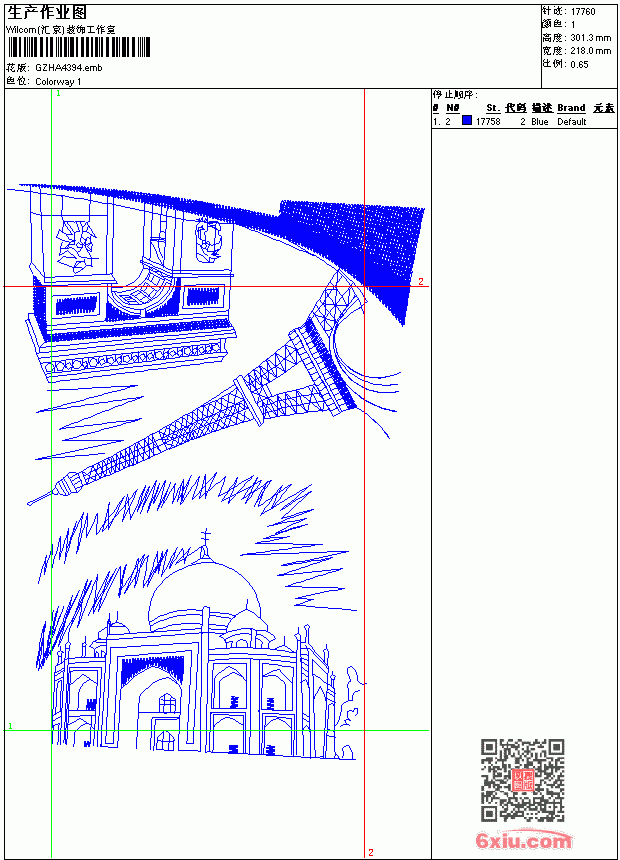620x860 pixels.
Task: Select the Brand column header
Action: tap(571, 108)
